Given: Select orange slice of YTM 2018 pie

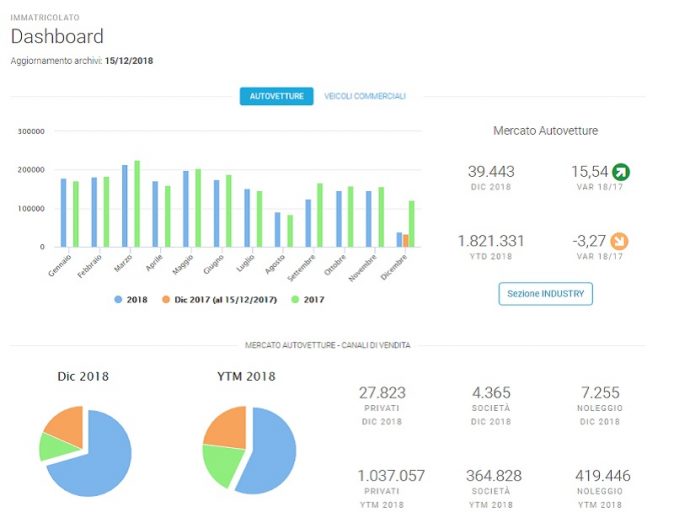Looking at the screenshot, I should pos(229,428).
